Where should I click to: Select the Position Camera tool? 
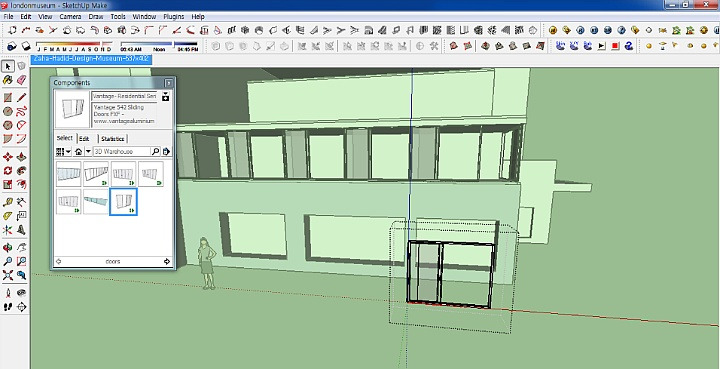click(8, 293)
